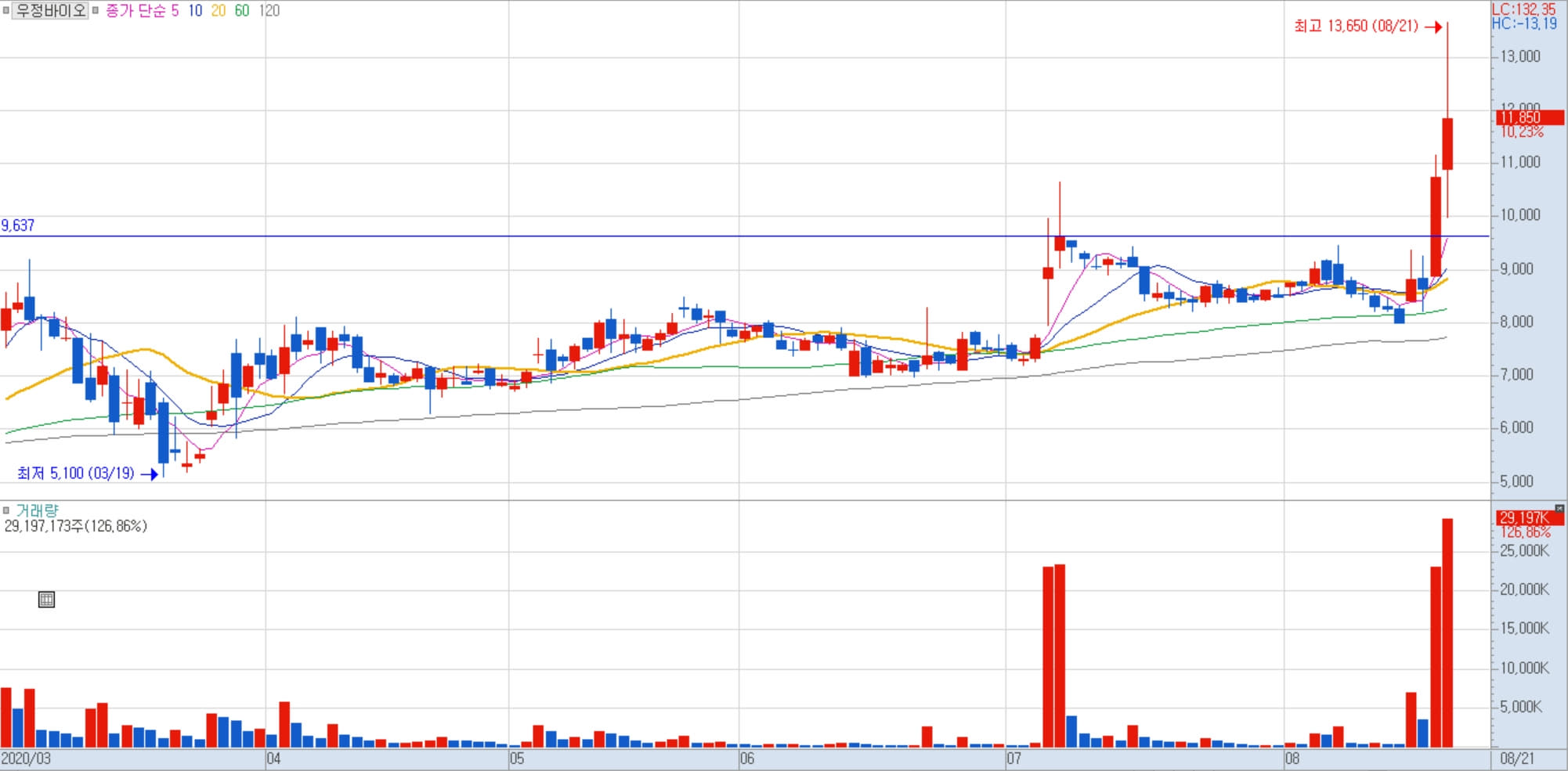1568x771 pixels.
Task: Click the 08 month marker on date axis
Action: coord(1292,758)
